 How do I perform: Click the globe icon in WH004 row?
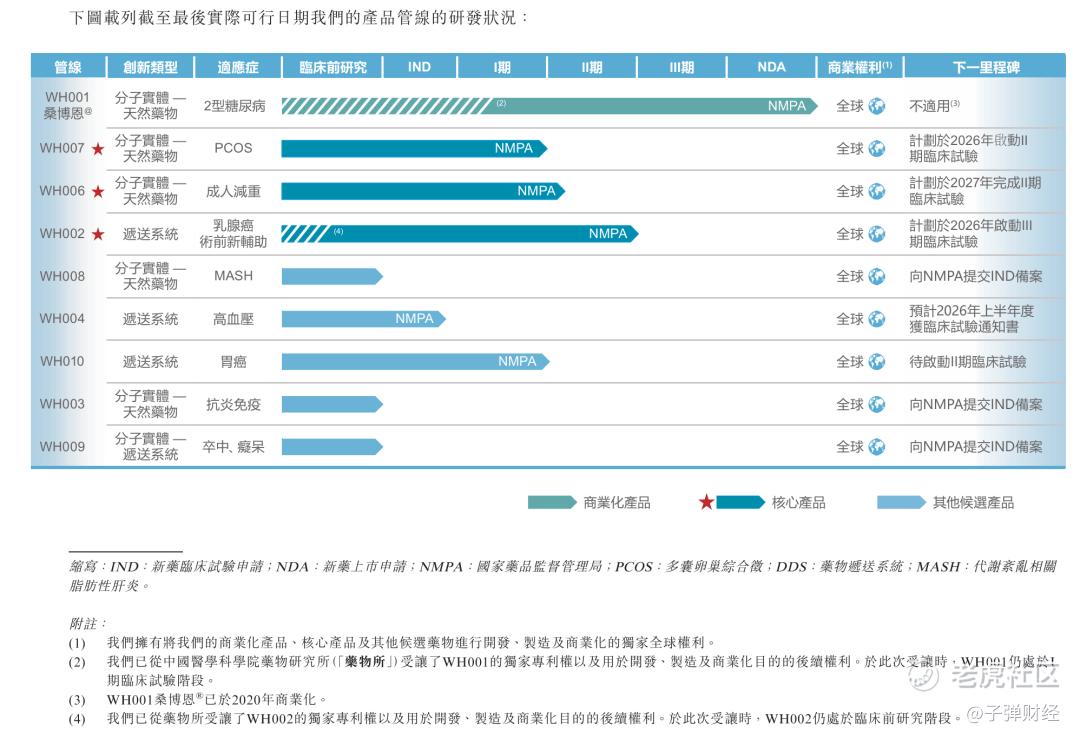pyautogui.click(x=876, y=319)
